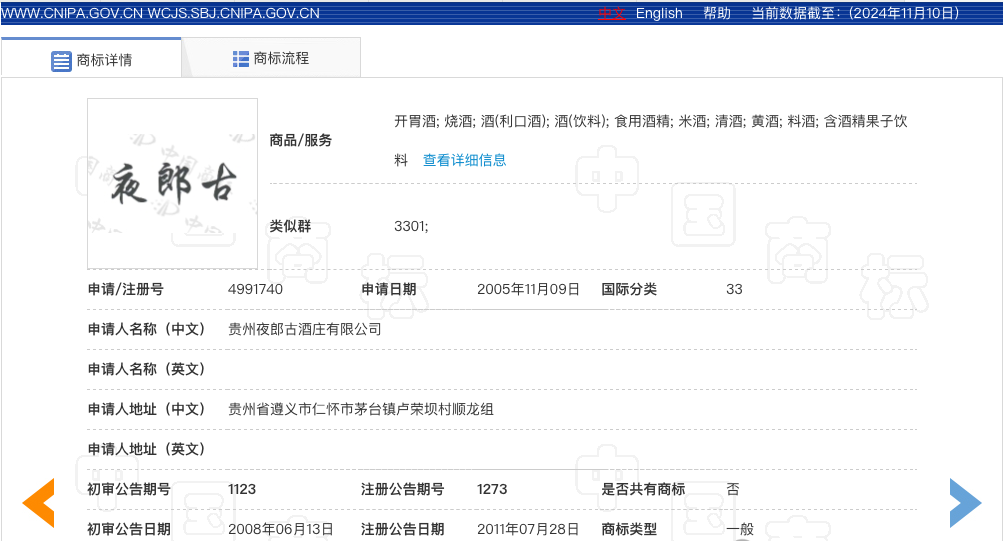Click the 夜郎古 trademark image
Screen dimensions: 1003x541
click(x=172, y=183)
